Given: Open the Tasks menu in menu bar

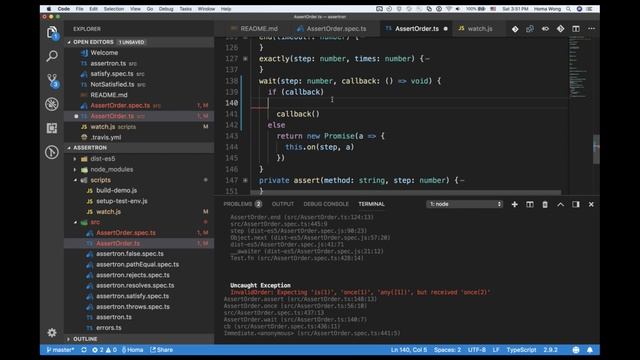Looking at the screenshot, I should (185, 9).
